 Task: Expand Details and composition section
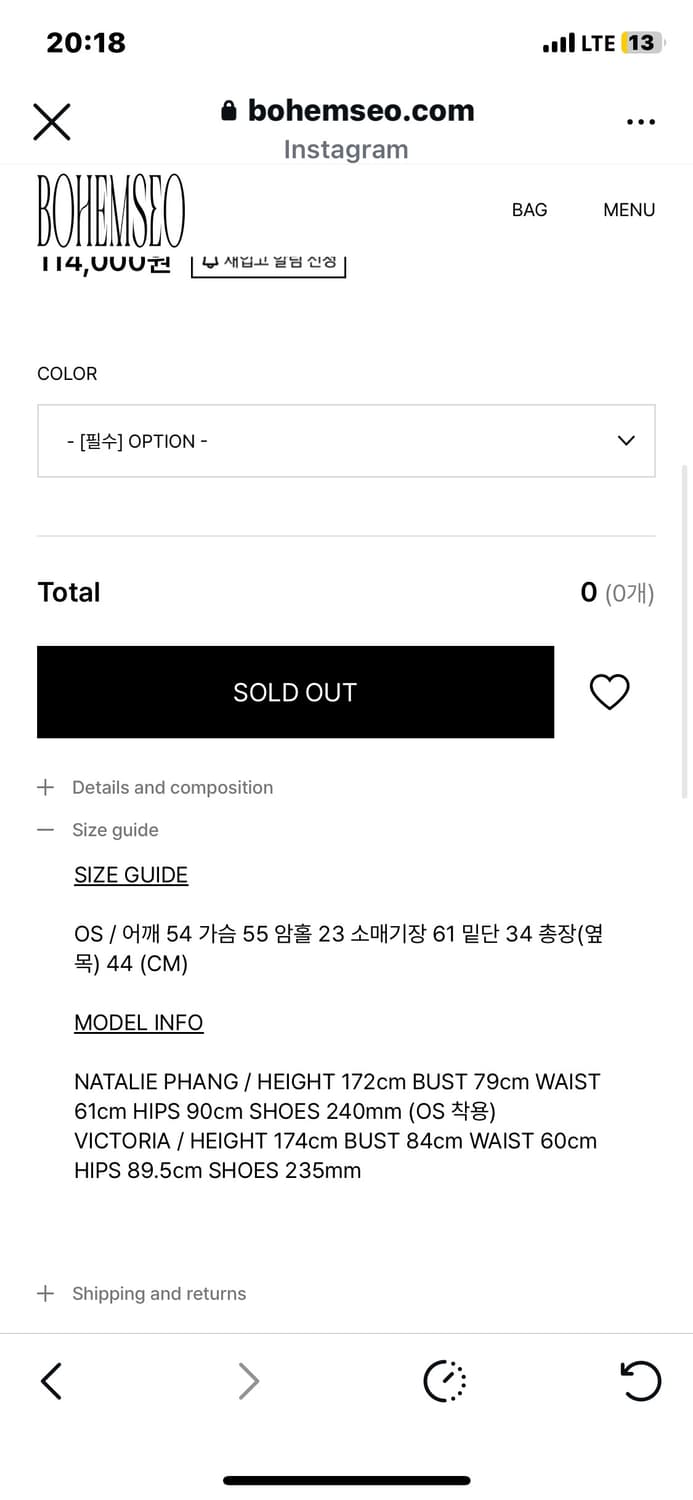coord(172,788)
